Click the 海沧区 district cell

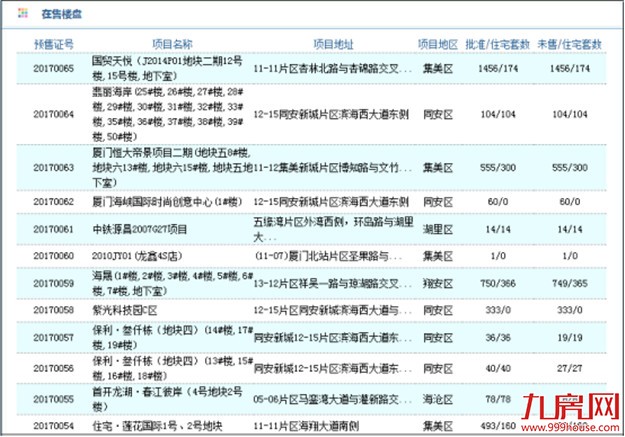coord(438,400)
